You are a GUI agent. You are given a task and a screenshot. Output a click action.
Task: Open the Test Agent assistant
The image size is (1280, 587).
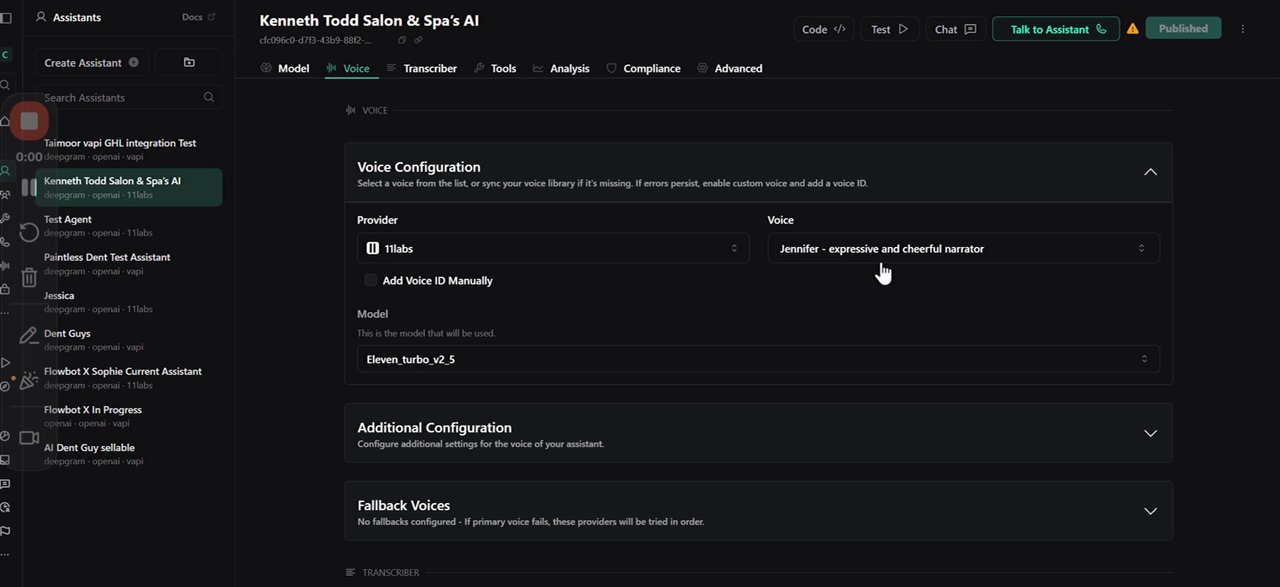pos(128,225)
